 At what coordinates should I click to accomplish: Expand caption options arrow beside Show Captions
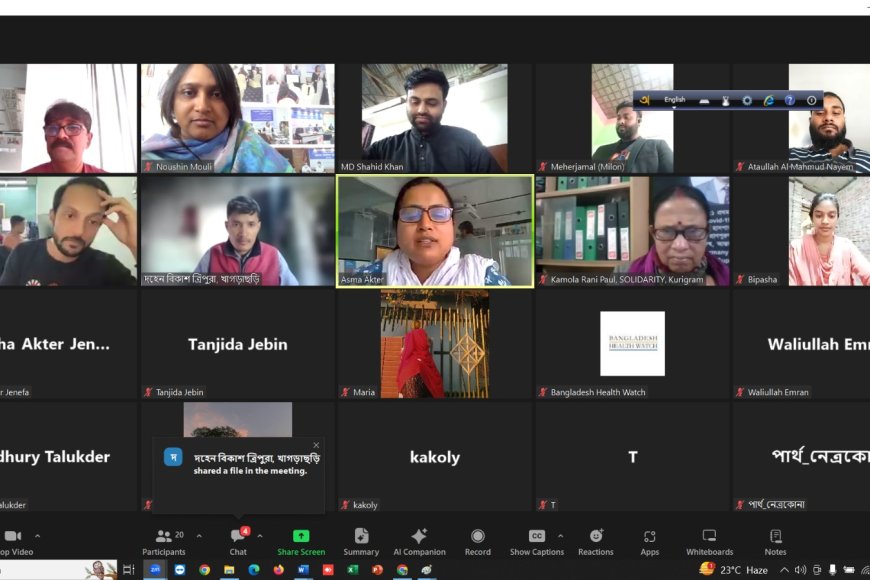560,536
